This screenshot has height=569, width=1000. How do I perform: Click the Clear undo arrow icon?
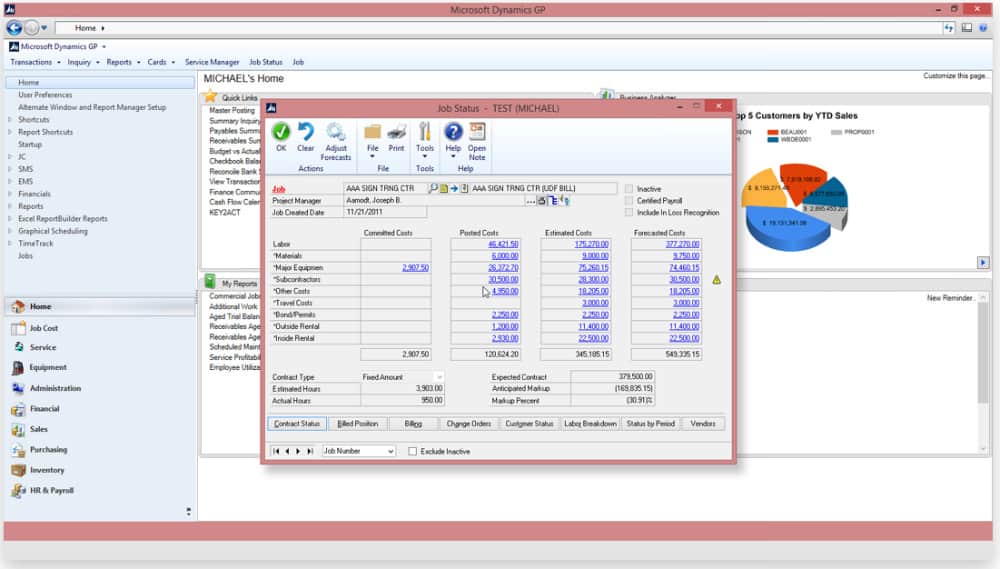click(305, 132)
